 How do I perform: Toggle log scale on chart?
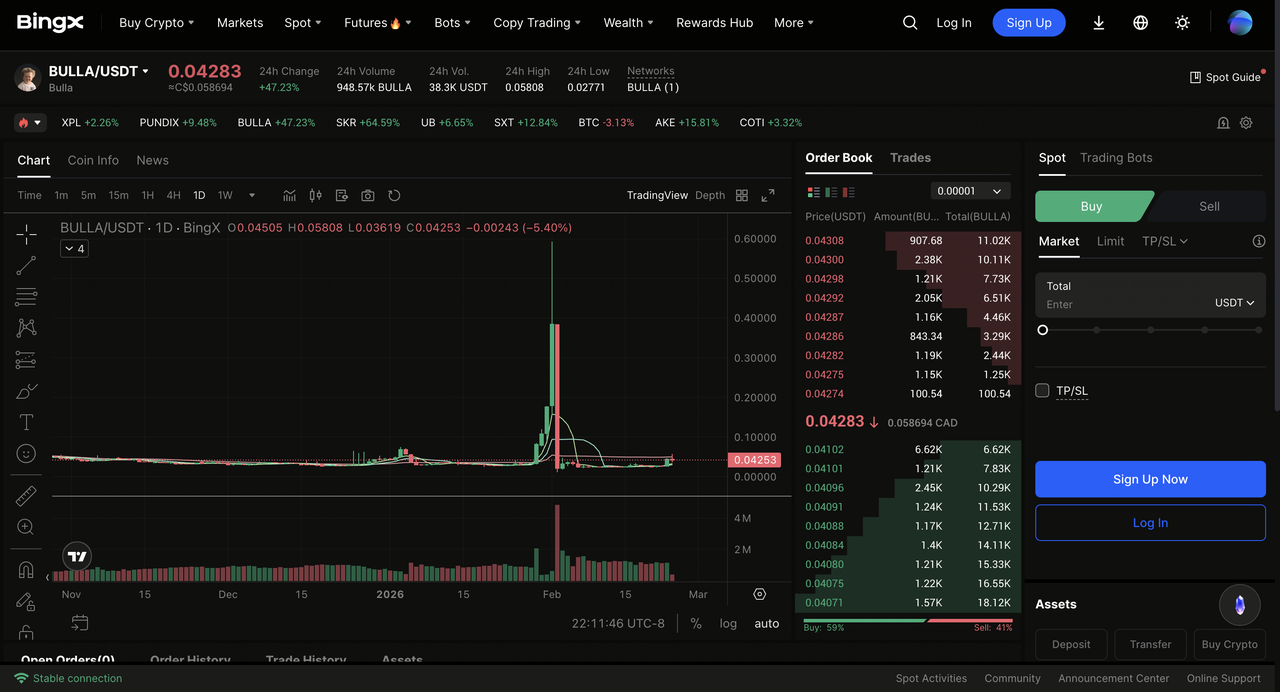pyautogui.click(x=728, y=623)
